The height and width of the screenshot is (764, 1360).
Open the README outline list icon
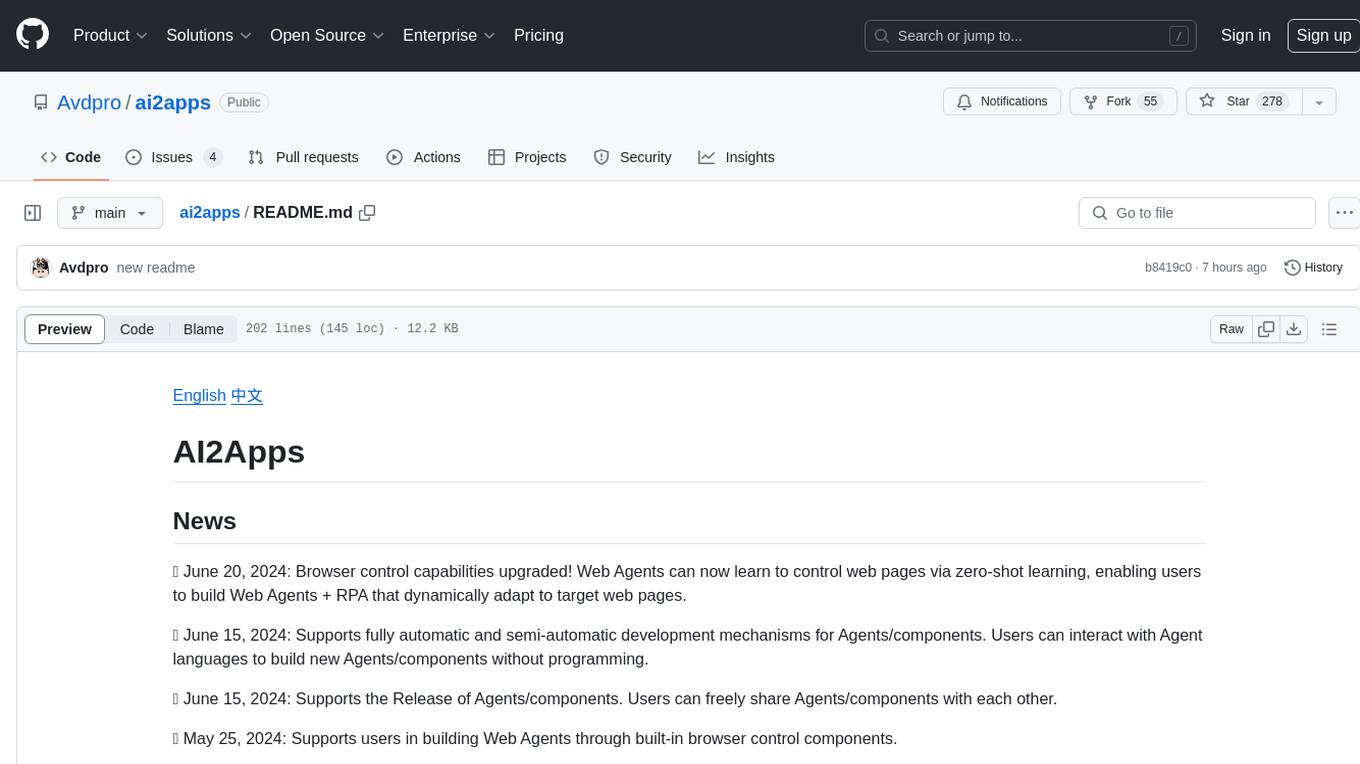point(1329,329)
